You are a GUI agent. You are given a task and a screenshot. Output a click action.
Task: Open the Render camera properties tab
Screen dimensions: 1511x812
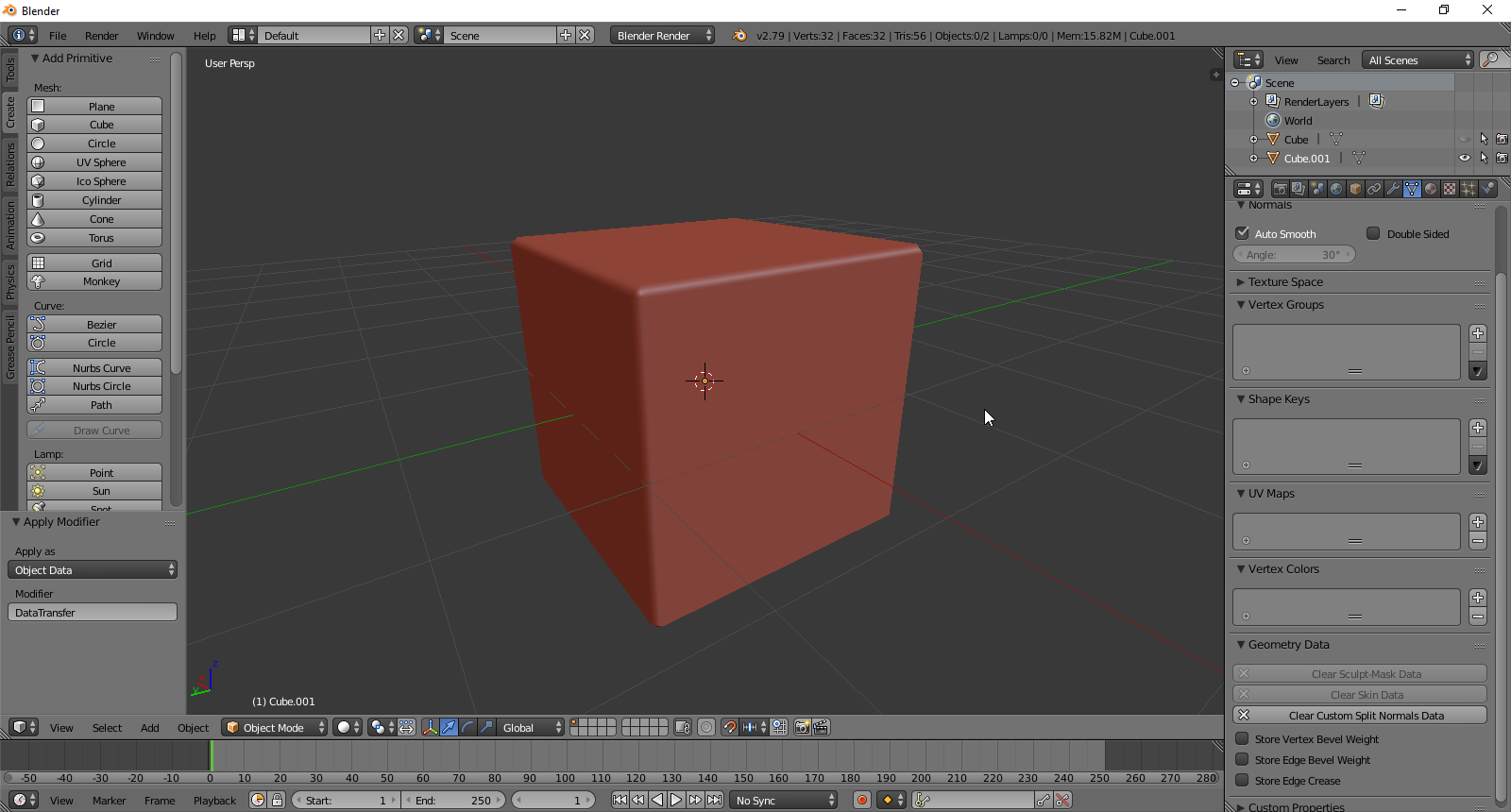[1280, 189]
